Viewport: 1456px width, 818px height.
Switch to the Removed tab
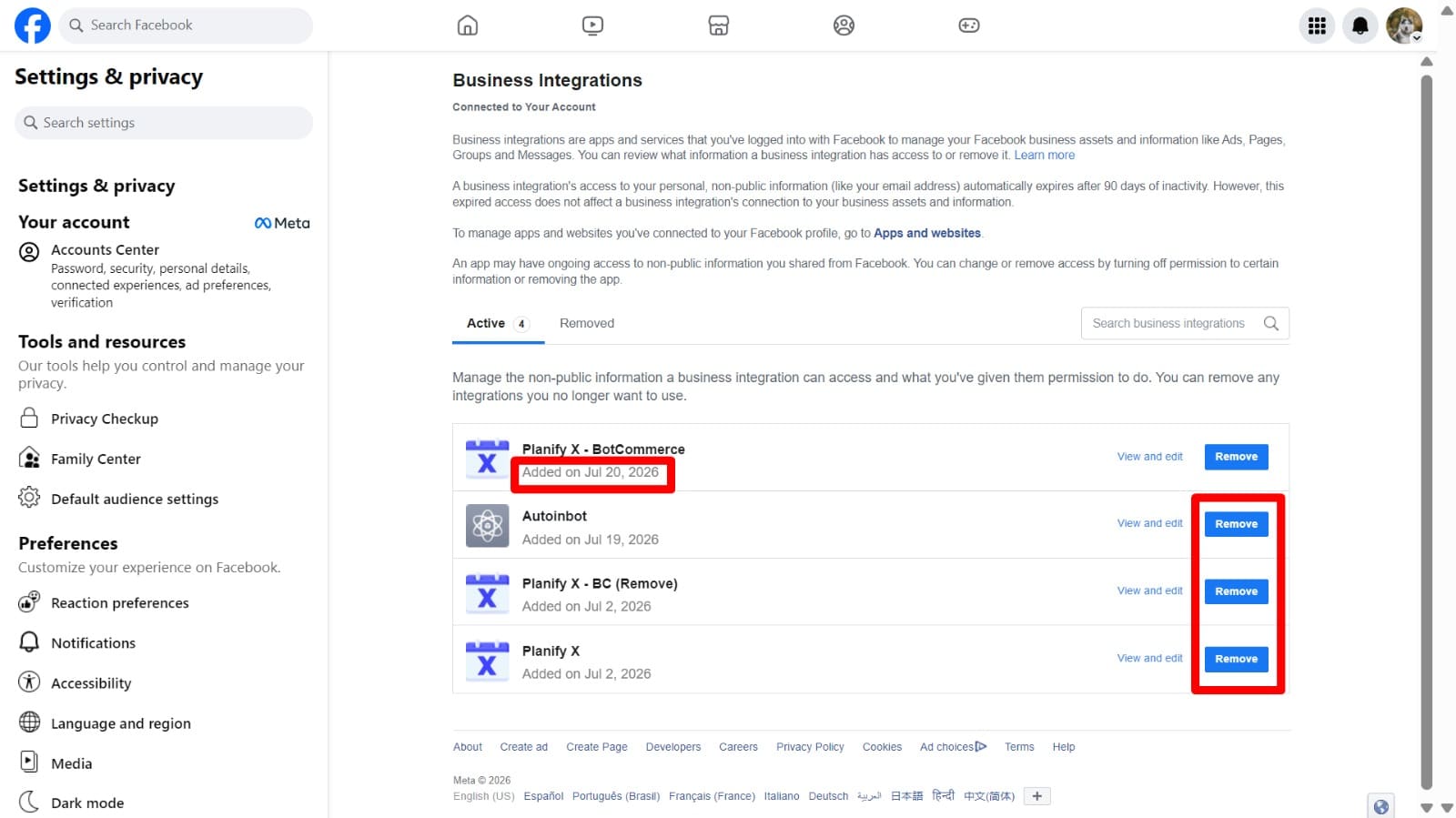(587, 324)
